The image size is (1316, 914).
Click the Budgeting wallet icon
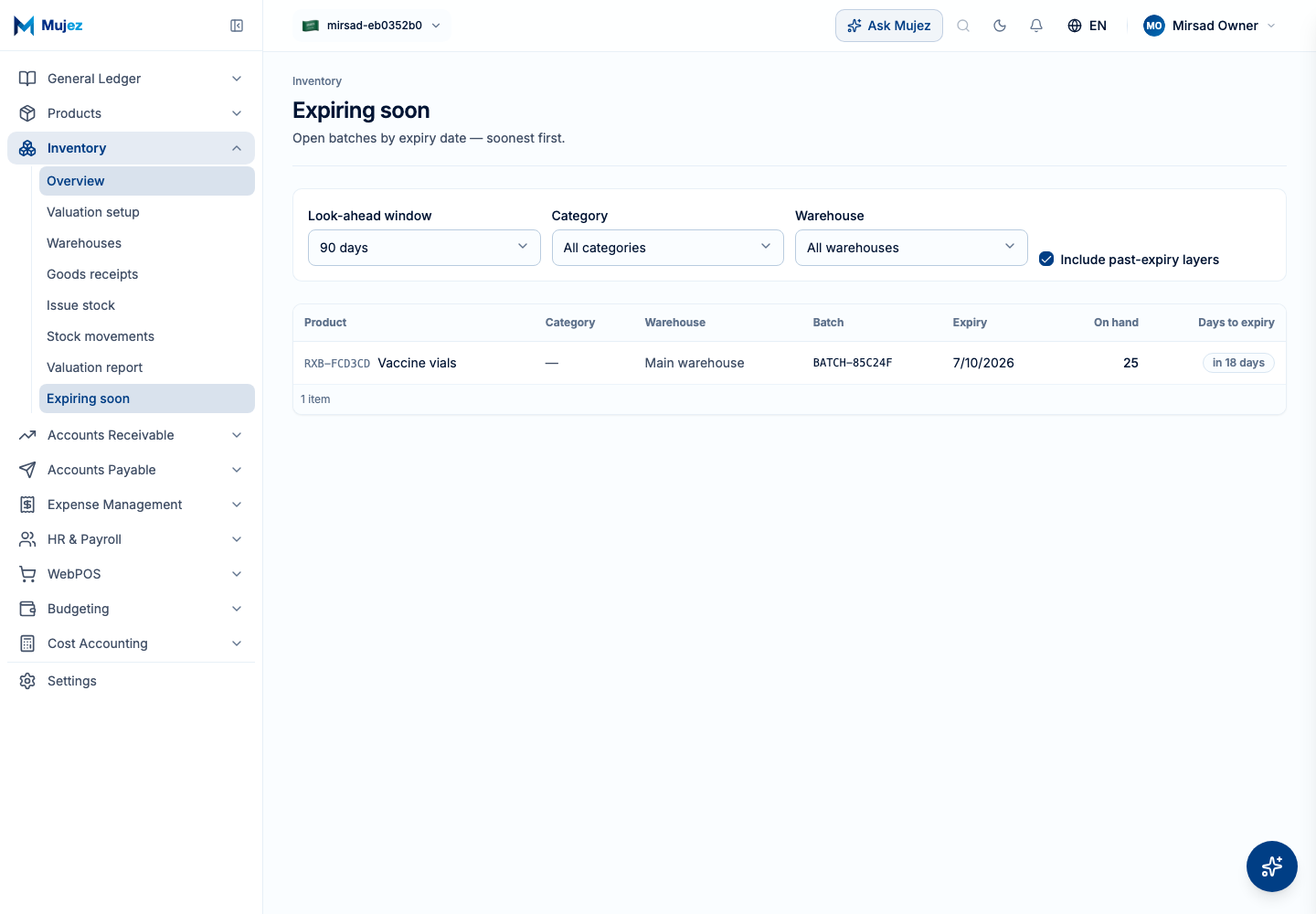[27, 609]
